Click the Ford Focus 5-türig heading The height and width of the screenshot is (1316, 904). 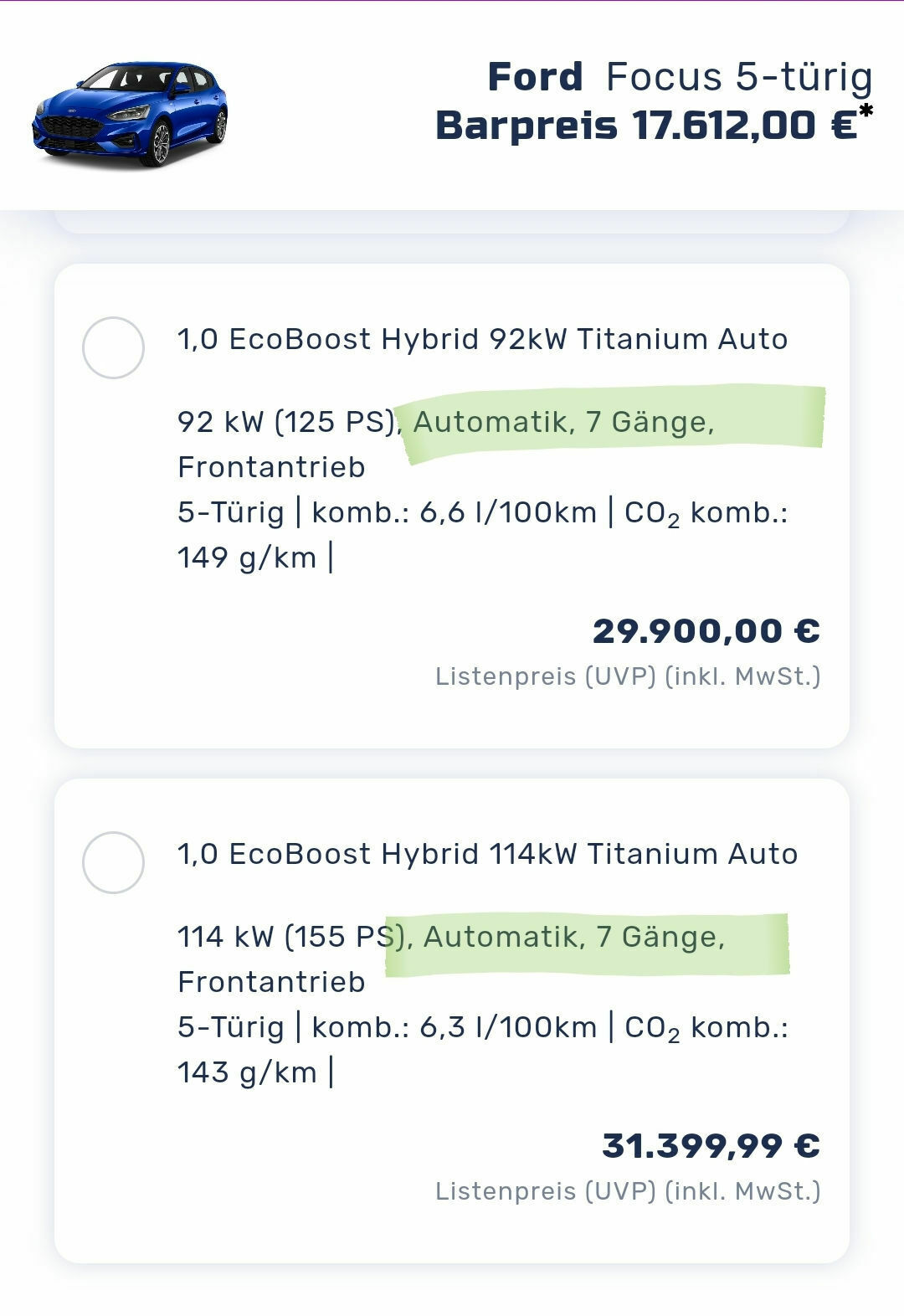pos(680,77)
